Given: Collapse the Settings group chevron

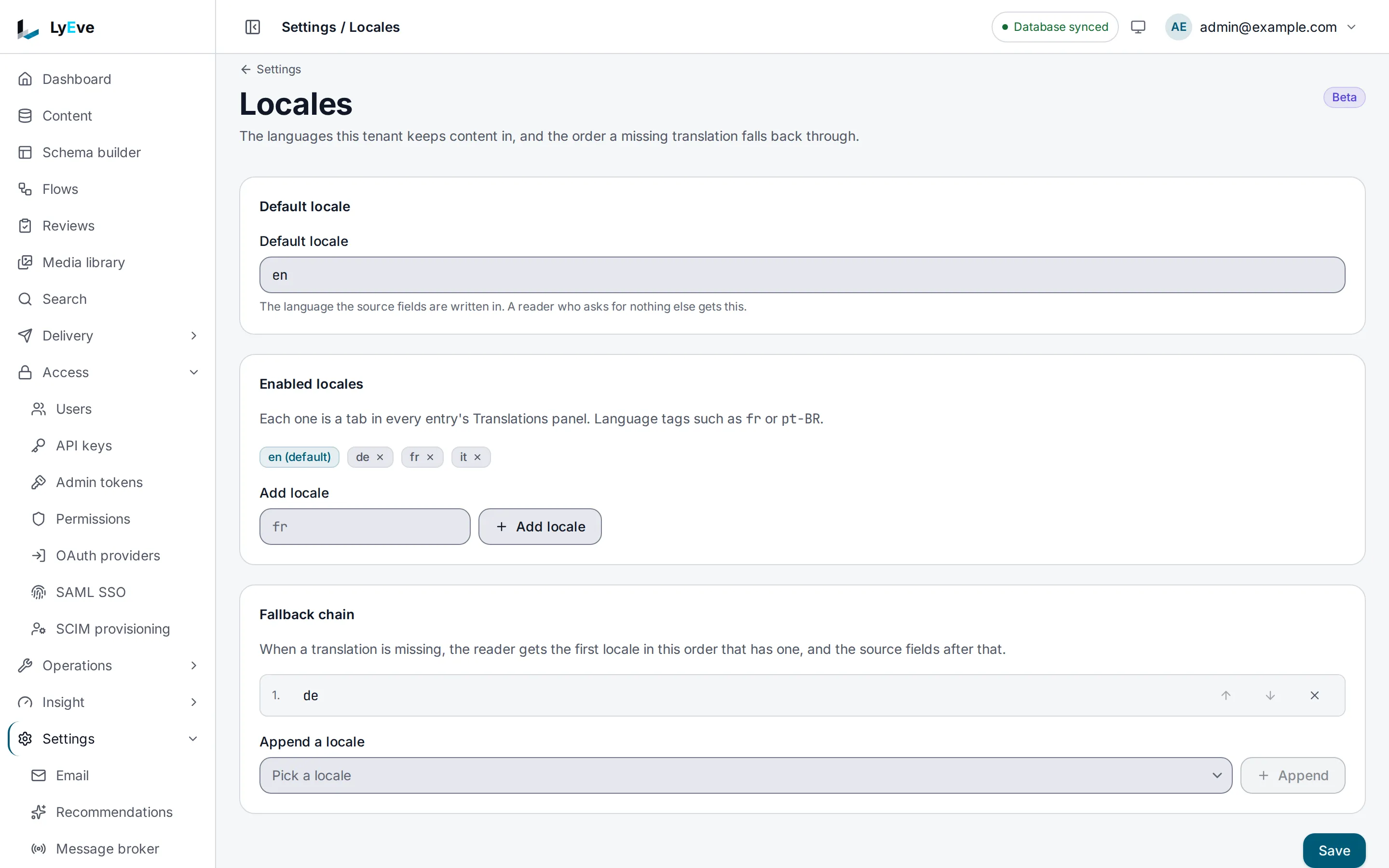Looking at the screenshot, I should (193, 739).
